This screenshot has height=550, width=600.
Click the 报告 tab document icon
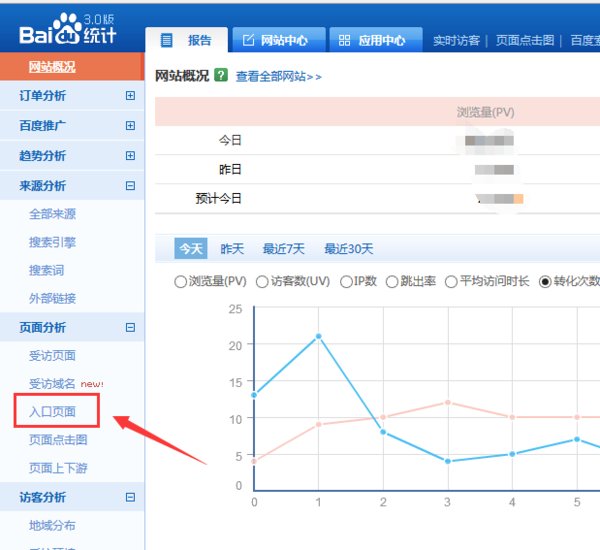pyautogui.click(x=166, y=40)
